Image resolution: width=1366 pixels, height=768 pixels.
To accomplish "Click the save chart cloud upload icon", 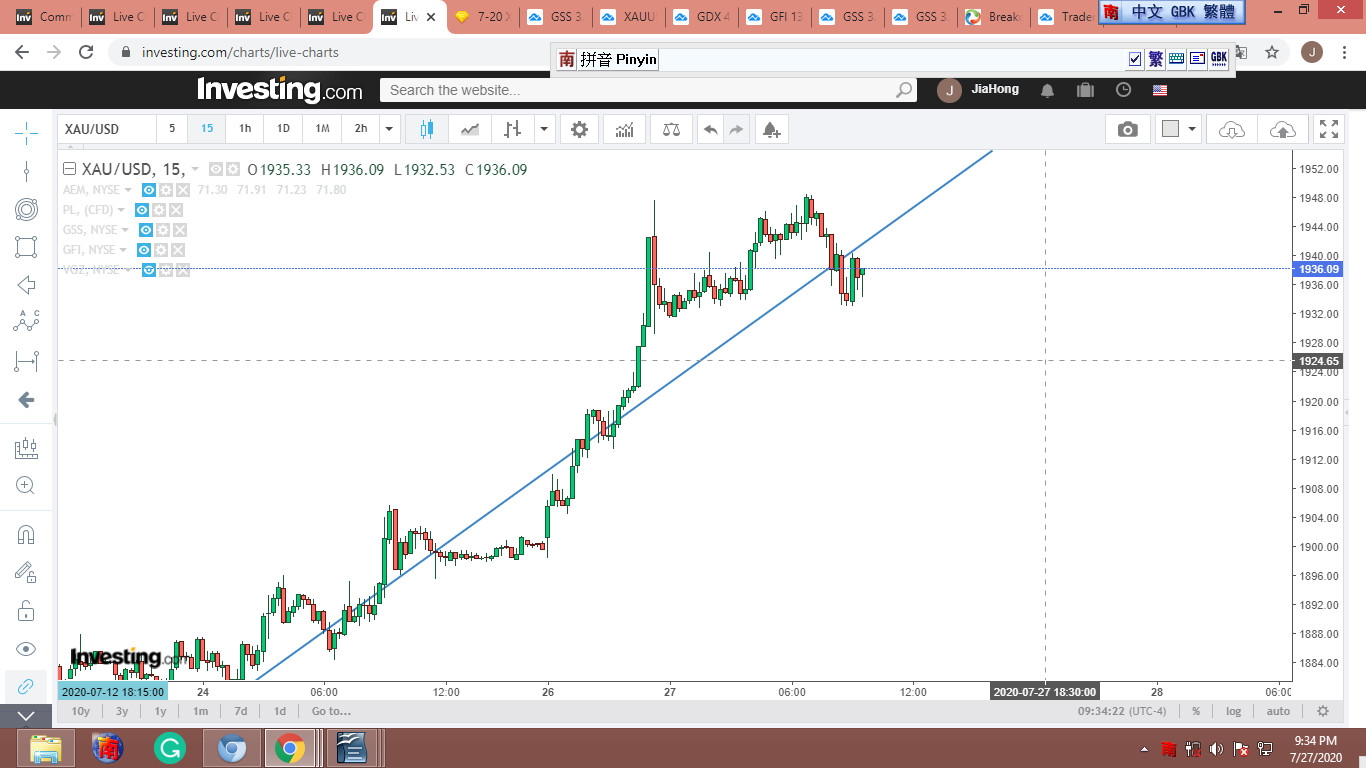I will (x=1282, y=129).
